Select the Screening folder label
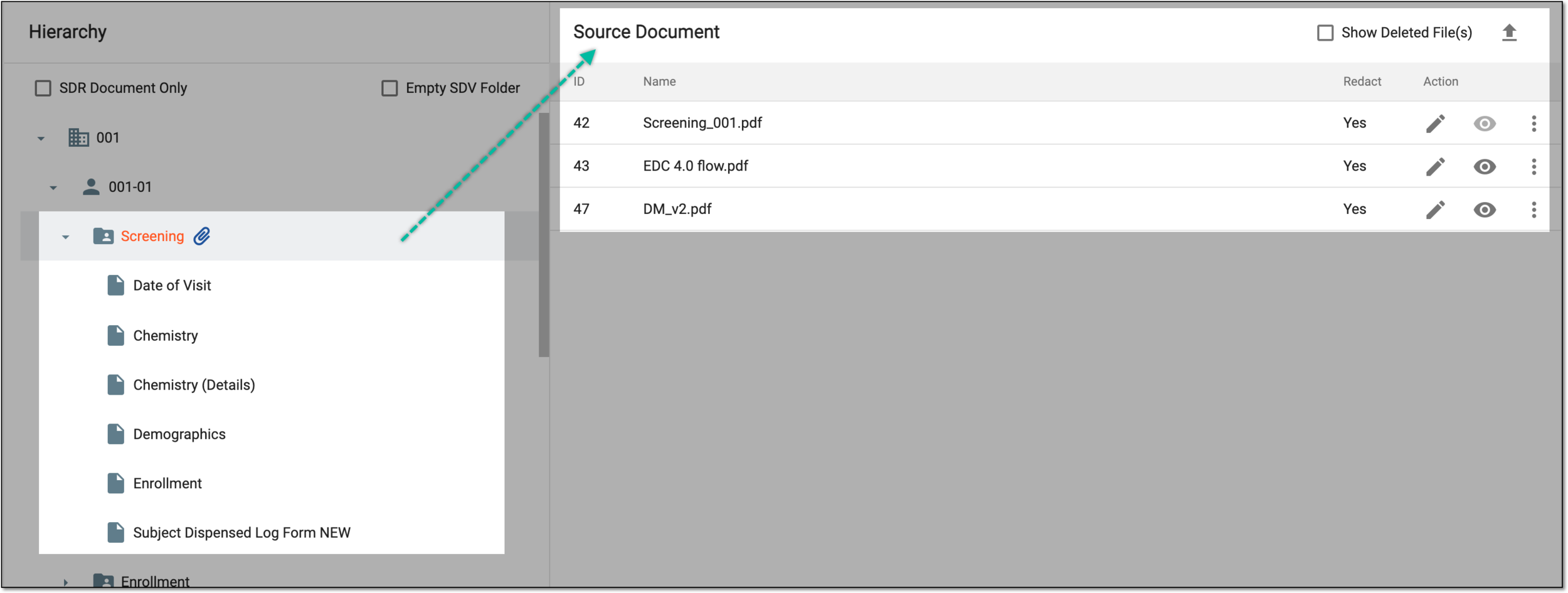 point(152,237)
